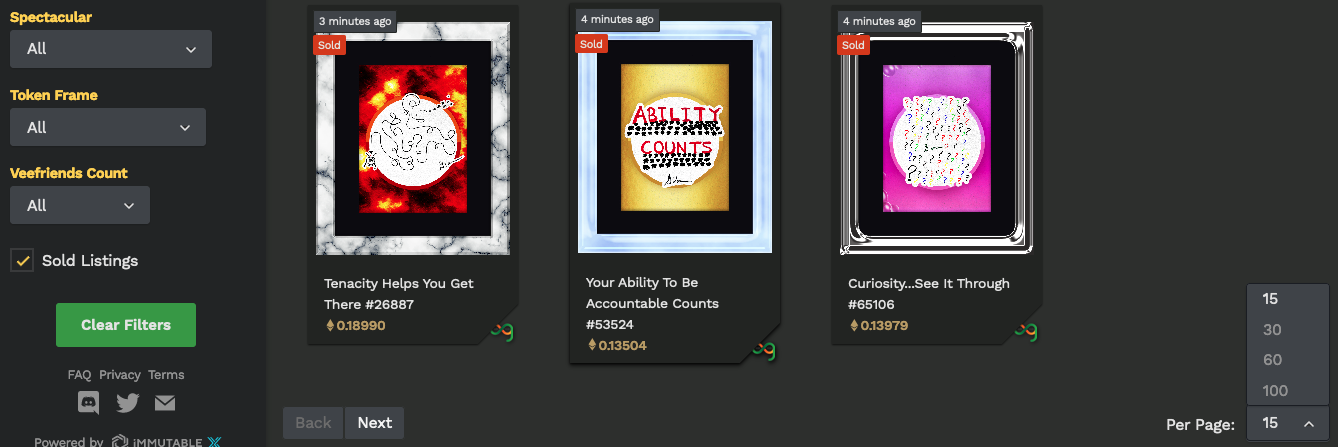Go to the Next page
Screen dimensions: 1338x447
[375, 423]
